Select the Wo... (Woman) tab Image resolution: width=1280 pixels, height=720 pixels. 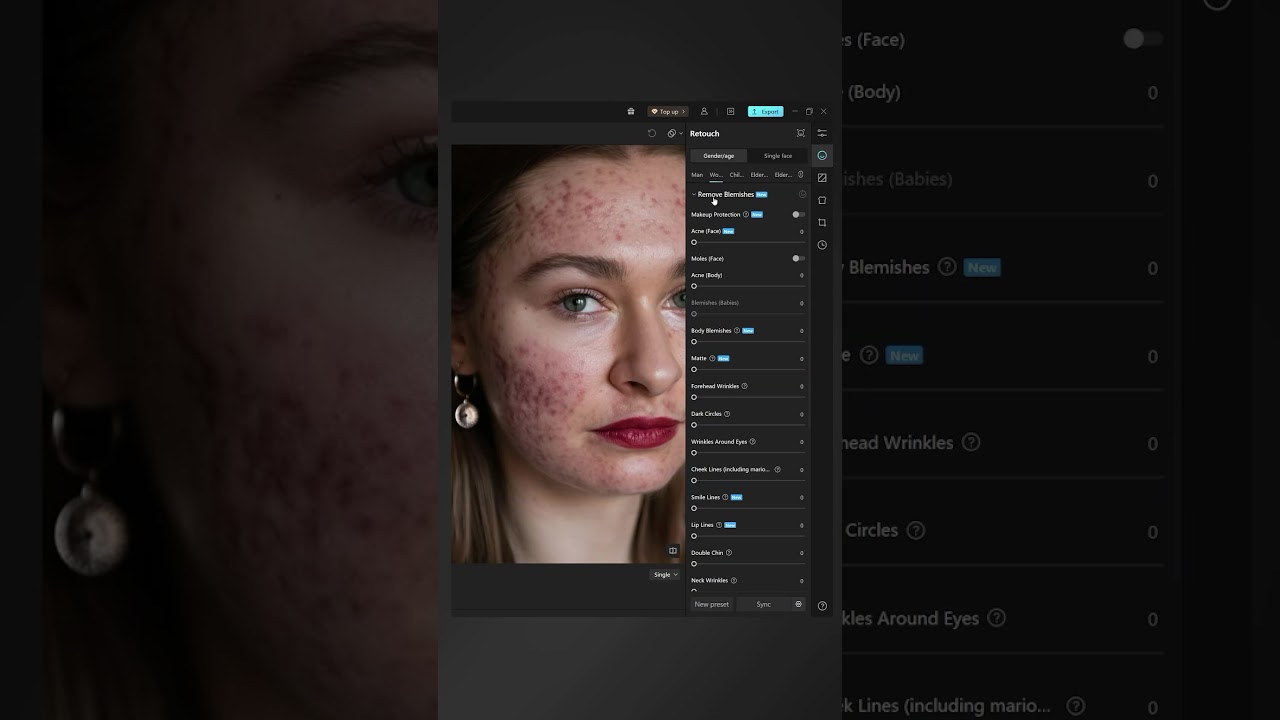[716, 175]
